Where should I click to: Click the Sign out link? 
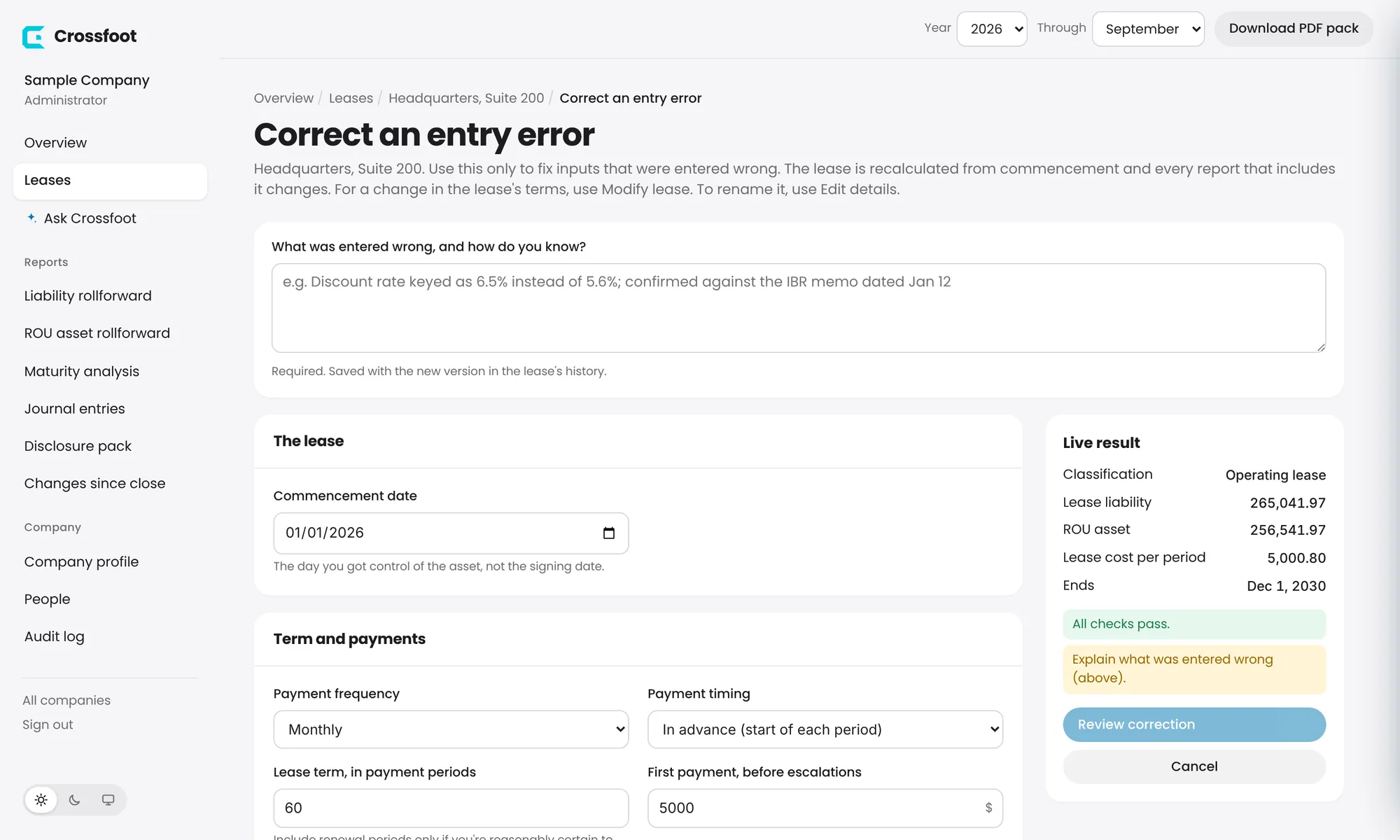point(48,724)
